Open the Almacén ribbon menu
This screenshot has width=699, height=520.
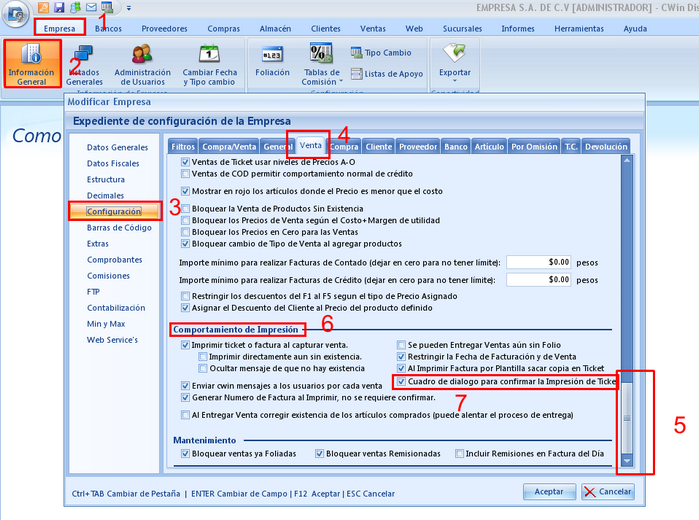(276, 29)
